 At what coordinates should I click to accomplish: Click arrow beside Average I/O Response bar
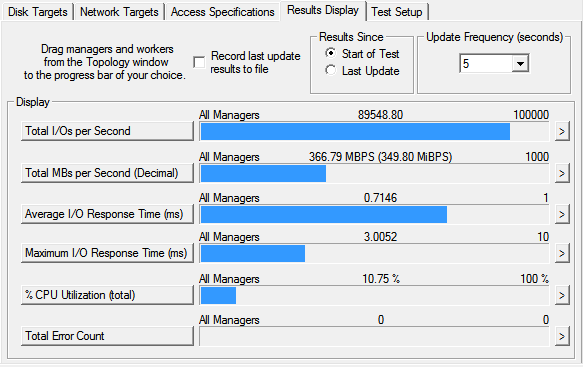[x=562, y=215]
